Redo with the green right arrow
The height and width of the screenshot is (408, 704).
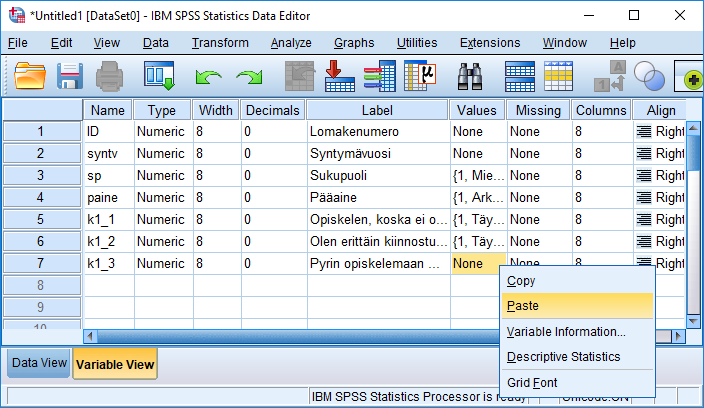pos(249,77)
